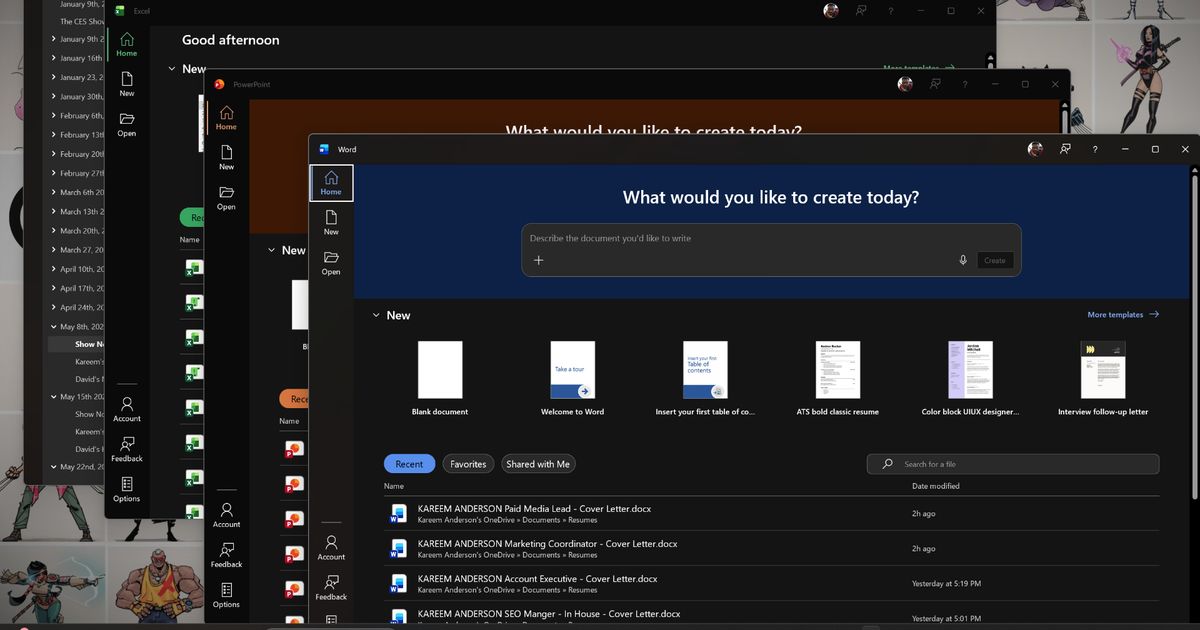
Task: Choose the Interview follow-up letter template
Action: (1103, 378)
